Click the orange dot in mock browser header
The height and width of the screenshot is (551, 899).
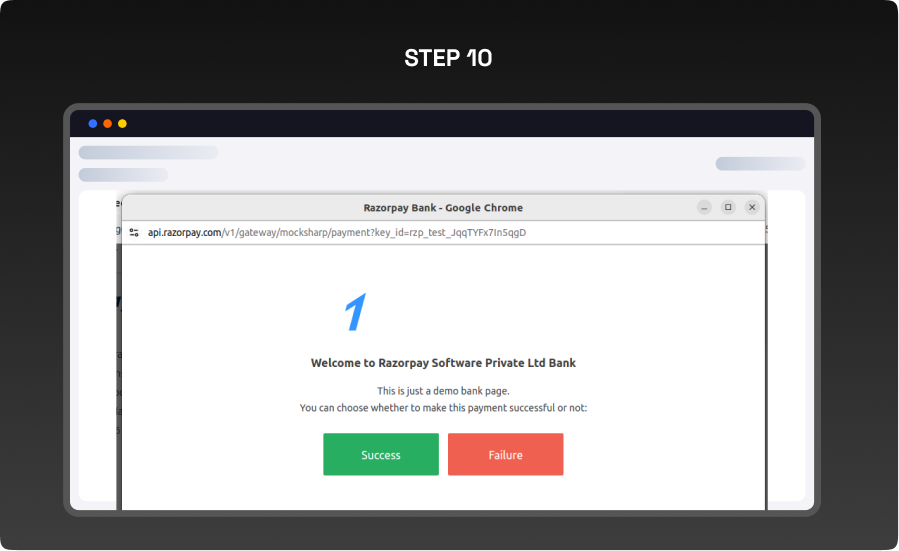coord(107,124)
